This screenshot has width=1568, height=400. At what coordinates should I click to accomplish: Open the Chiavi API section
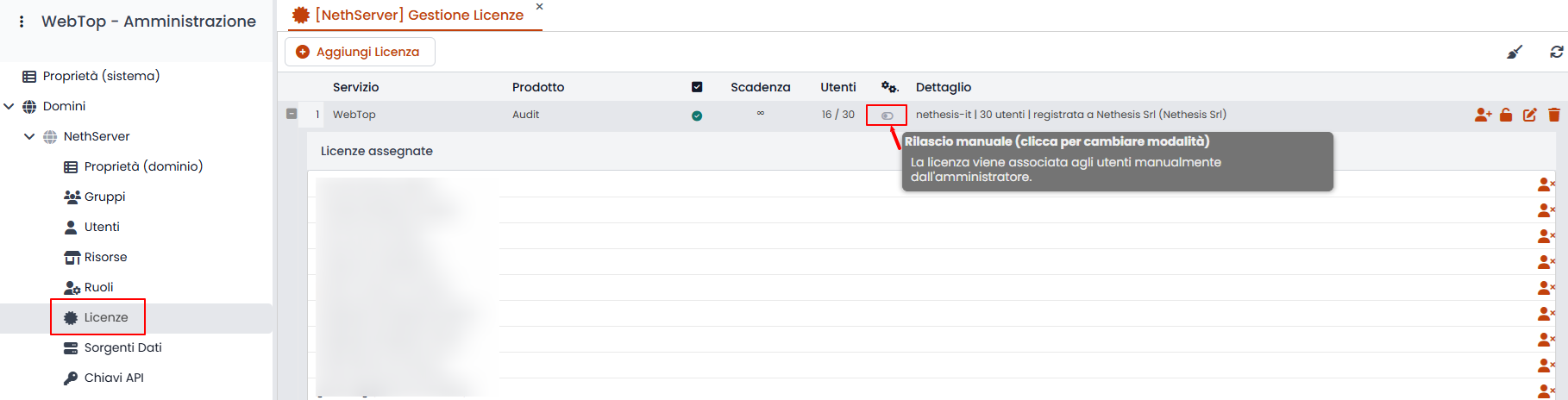point(114,378)
